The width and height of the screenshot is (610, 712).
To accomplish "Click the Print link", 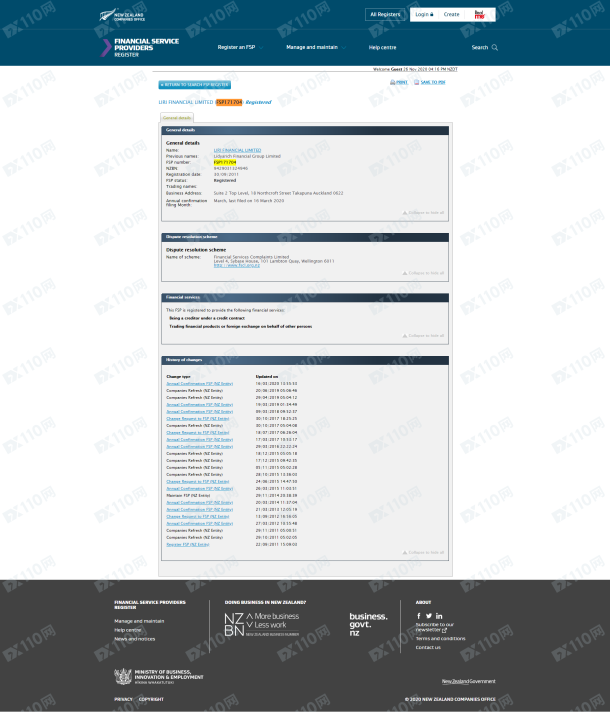I will point(402,82).
